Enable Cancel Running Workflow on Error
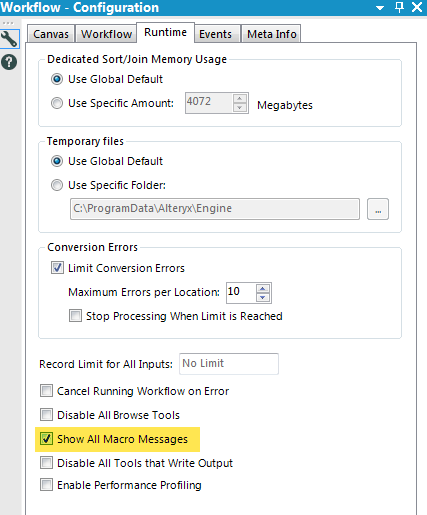 [x=46, y=391]
